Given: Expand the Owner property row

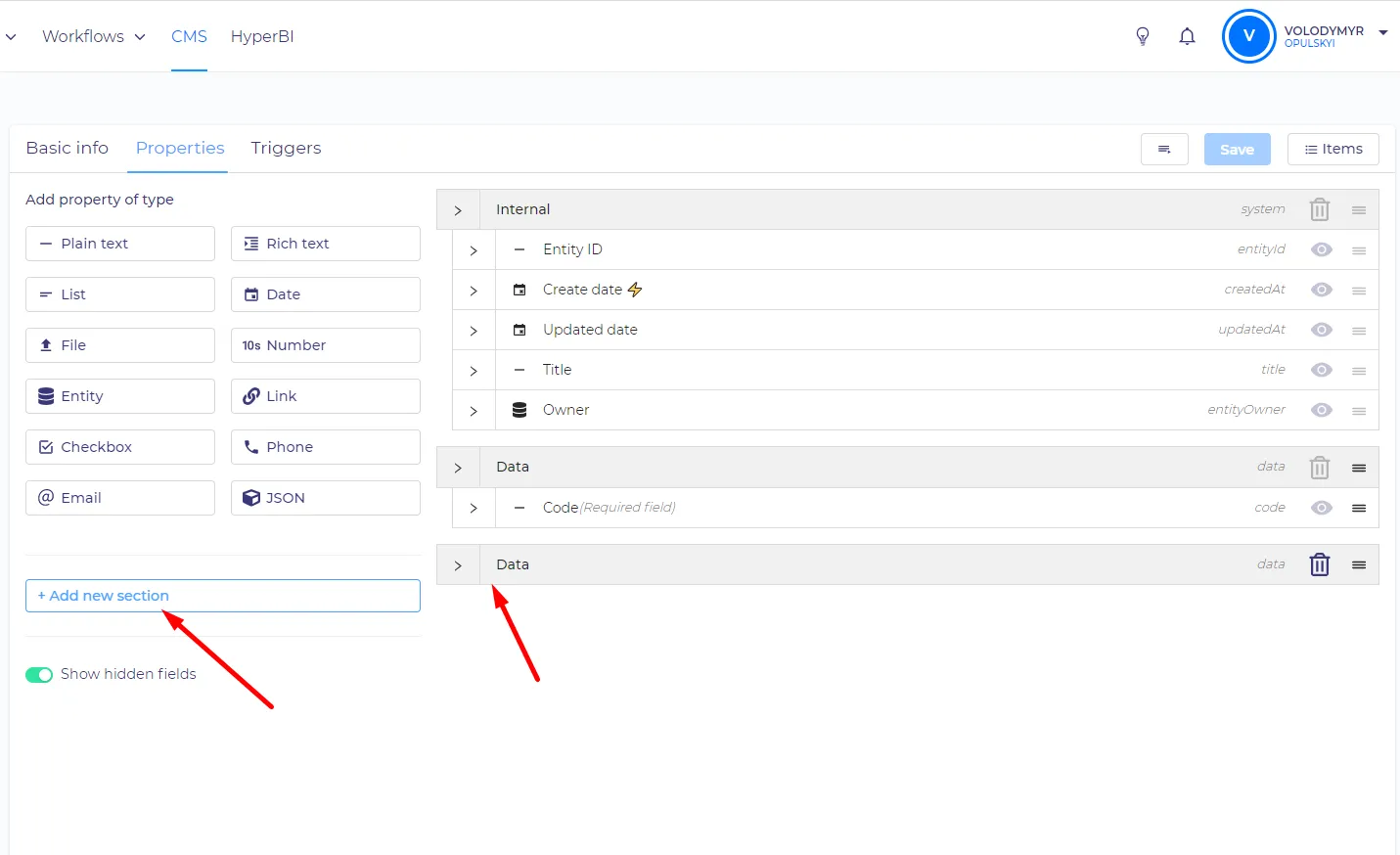Looking at the screenshot, I should point(474,411).
